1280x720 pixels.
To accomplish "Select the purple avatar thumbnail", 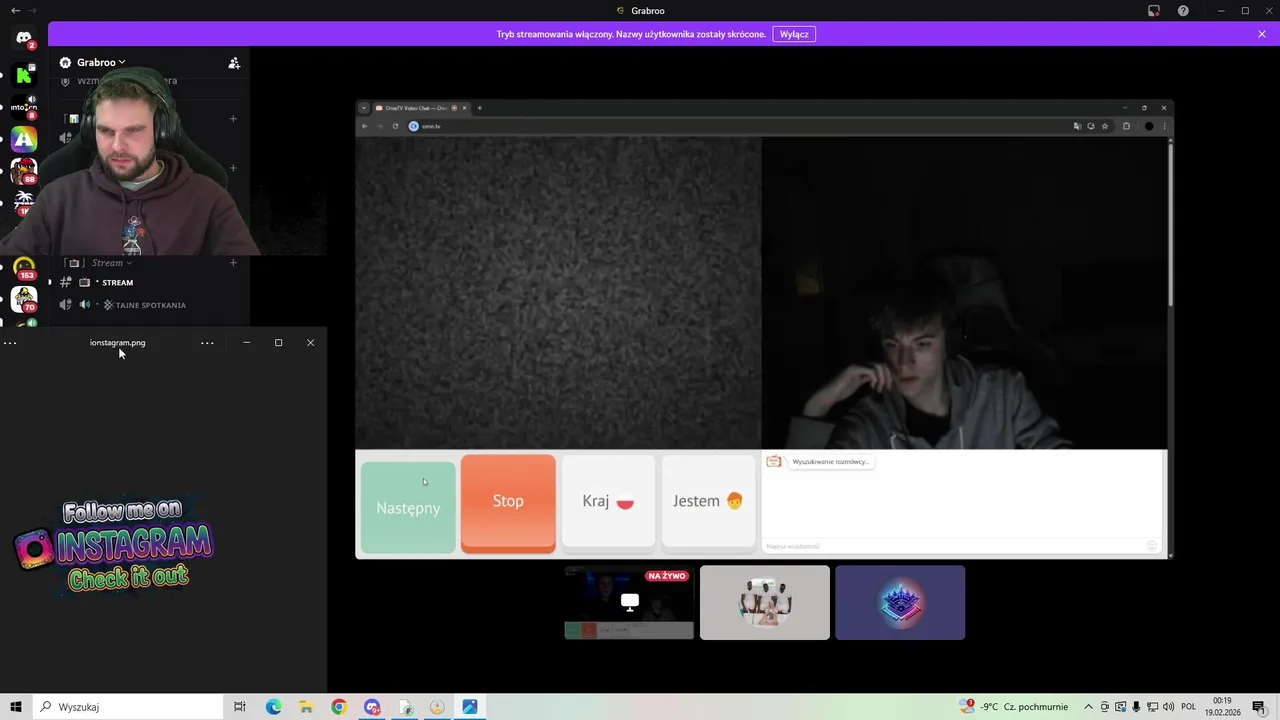I will click(x=900, y=602).
